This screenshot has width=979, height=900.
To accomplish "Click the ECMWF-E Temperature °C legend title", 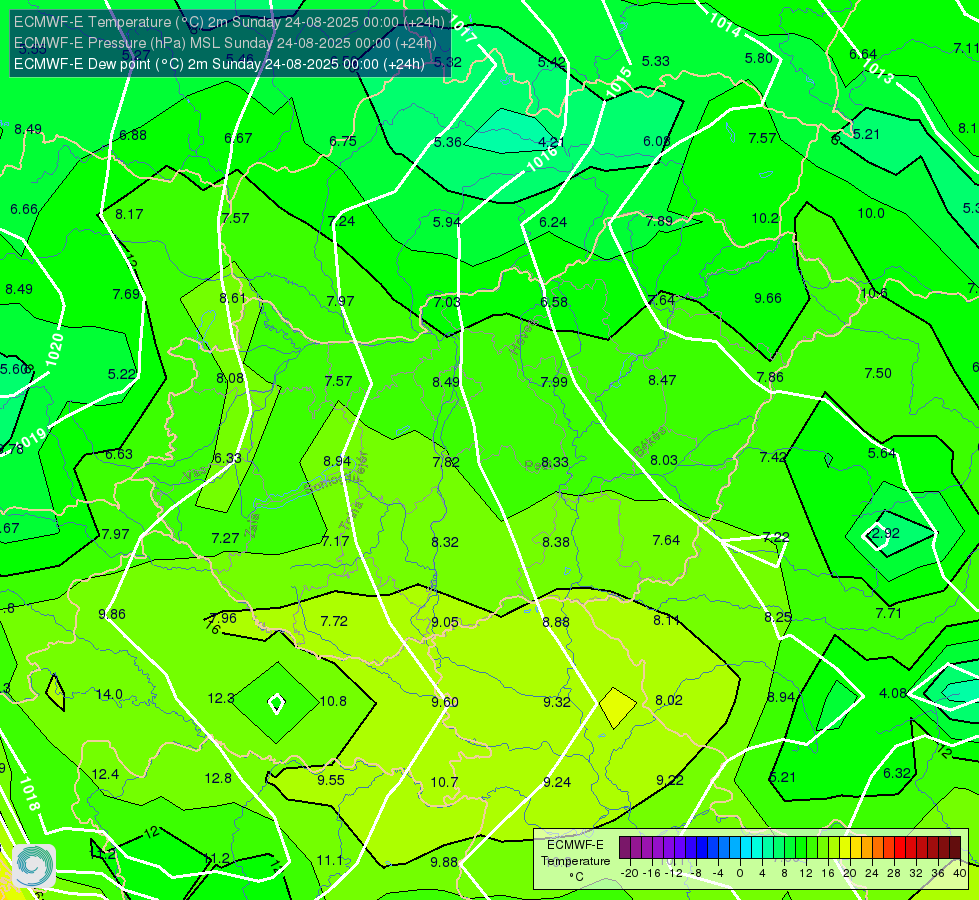I will [x=575, y=861].
